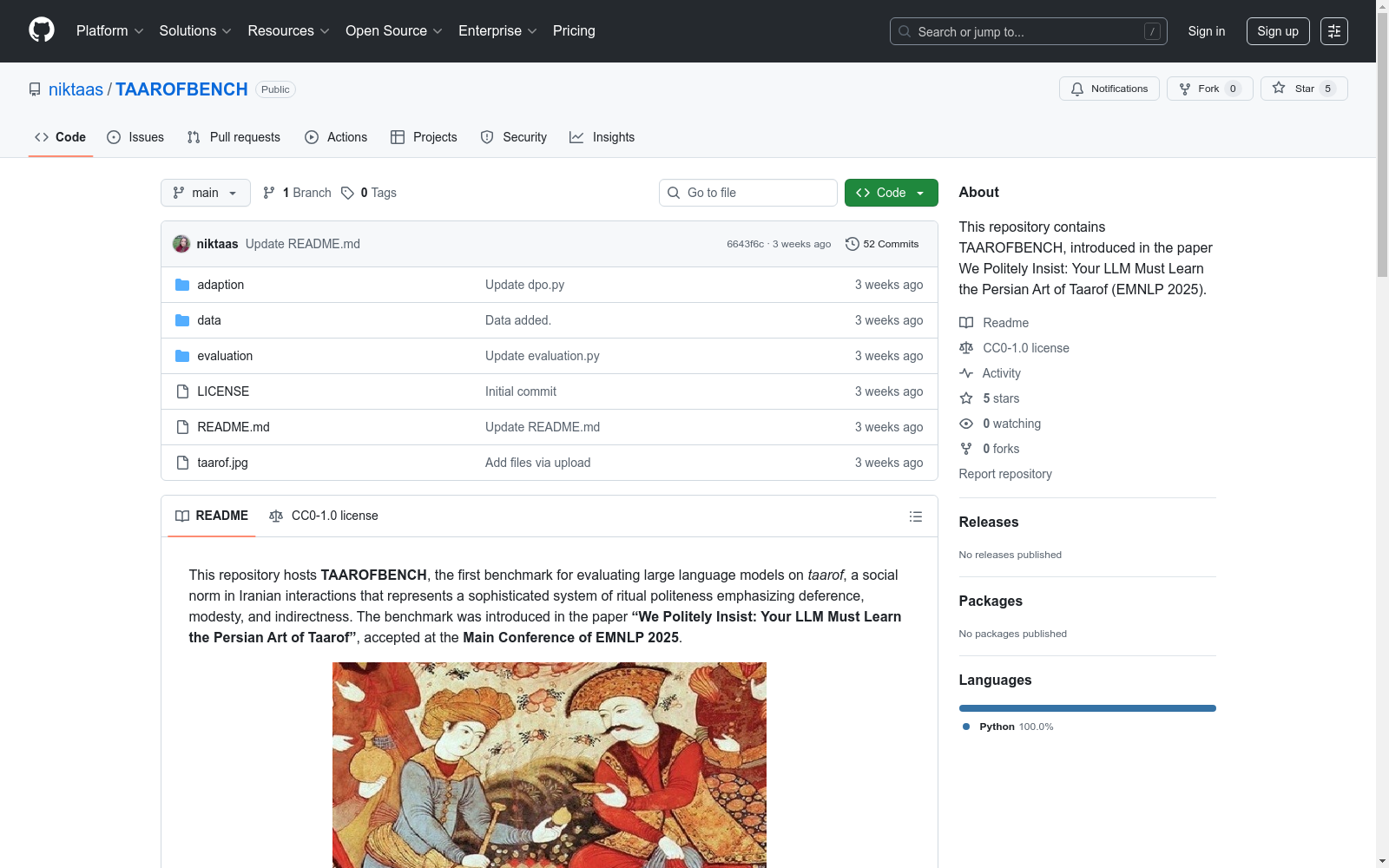1389x868 pixels.
Task: Click the pulse icon beside Activity
Action: 966,373
